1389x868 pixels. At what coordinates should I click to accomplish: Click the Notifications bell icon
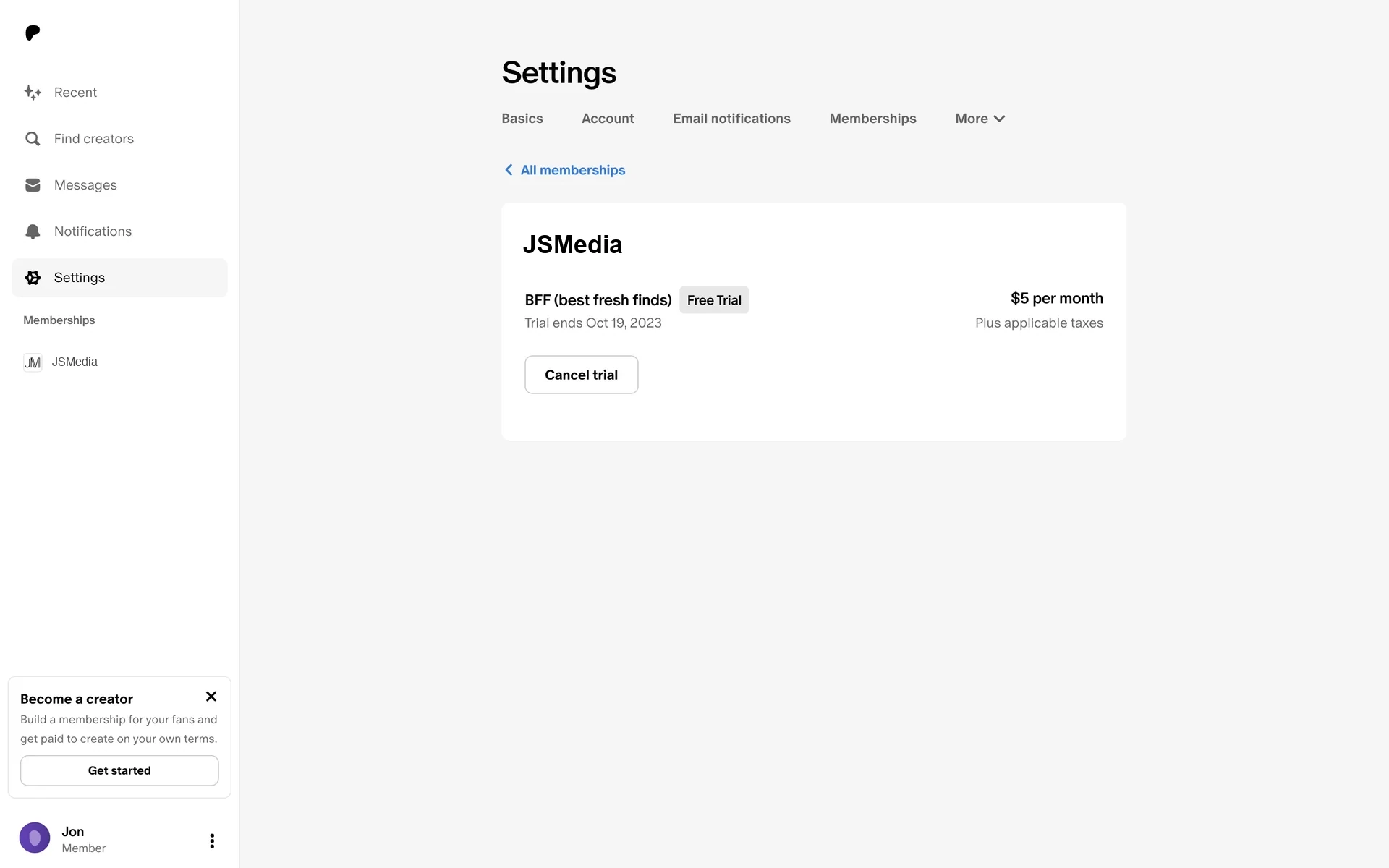tap(33, 231)
